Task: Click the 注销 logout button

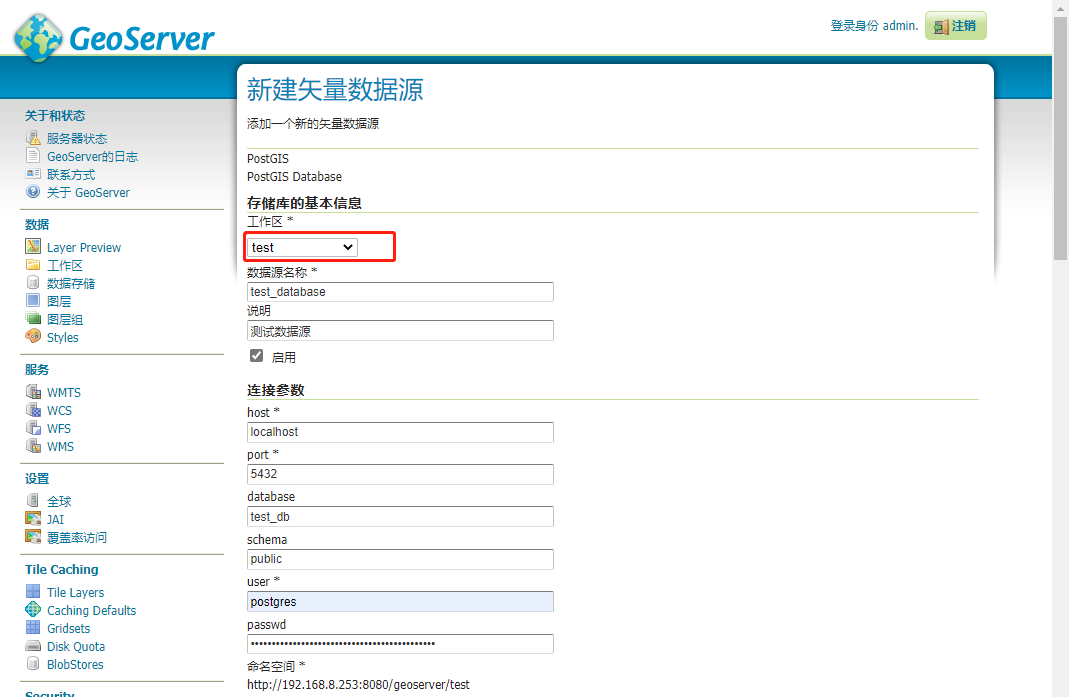Action: click(955, 26)
